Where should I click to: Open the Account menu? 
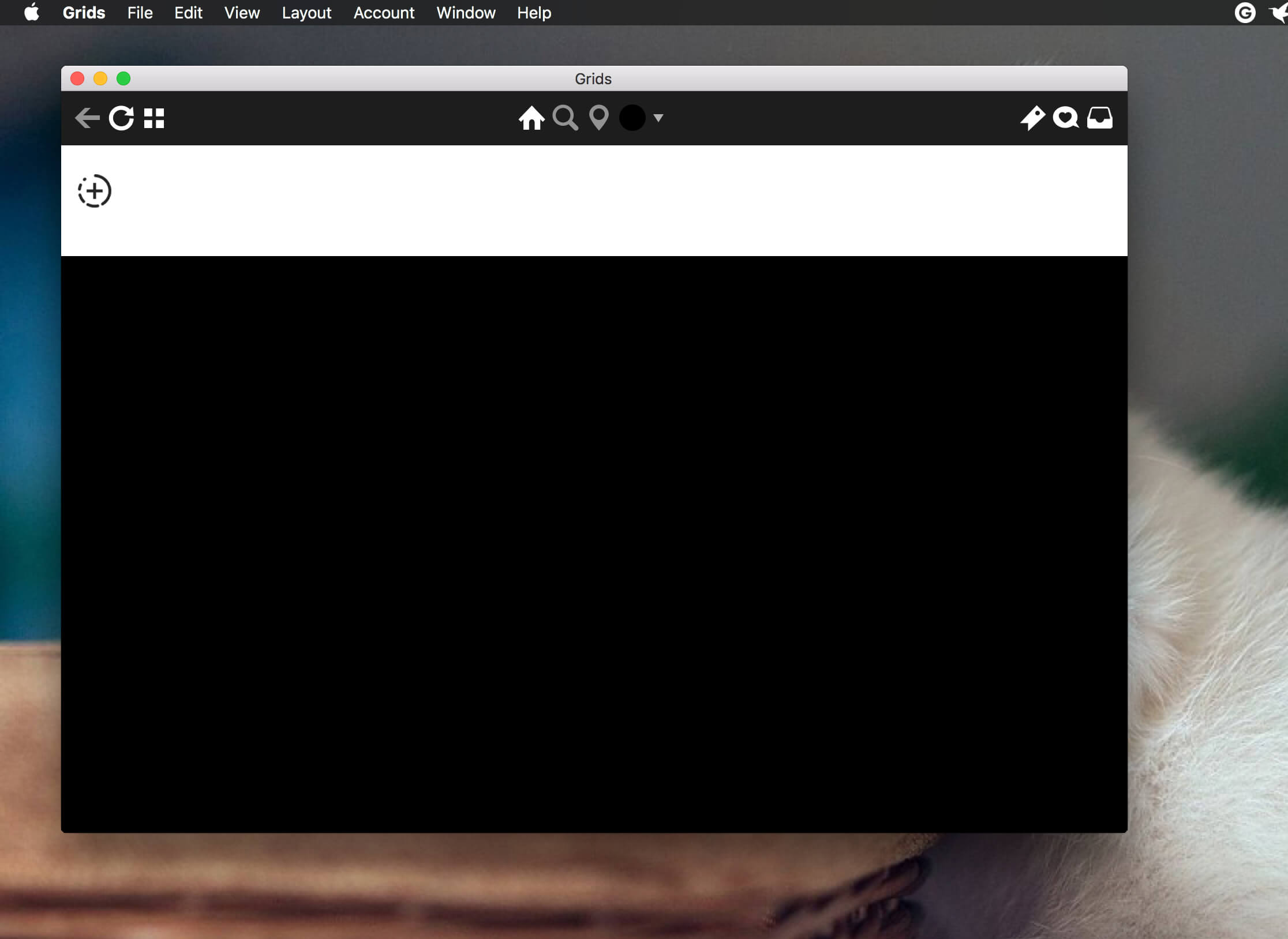[382, 12]
